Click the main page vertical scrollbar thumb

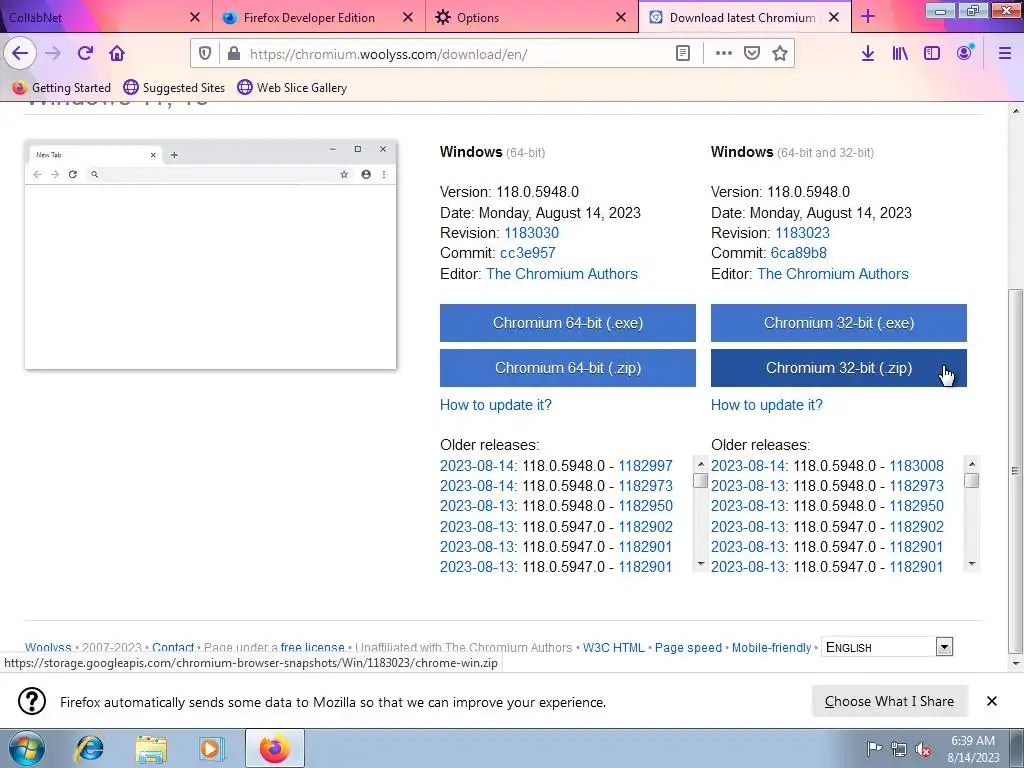click(1015, 470)
